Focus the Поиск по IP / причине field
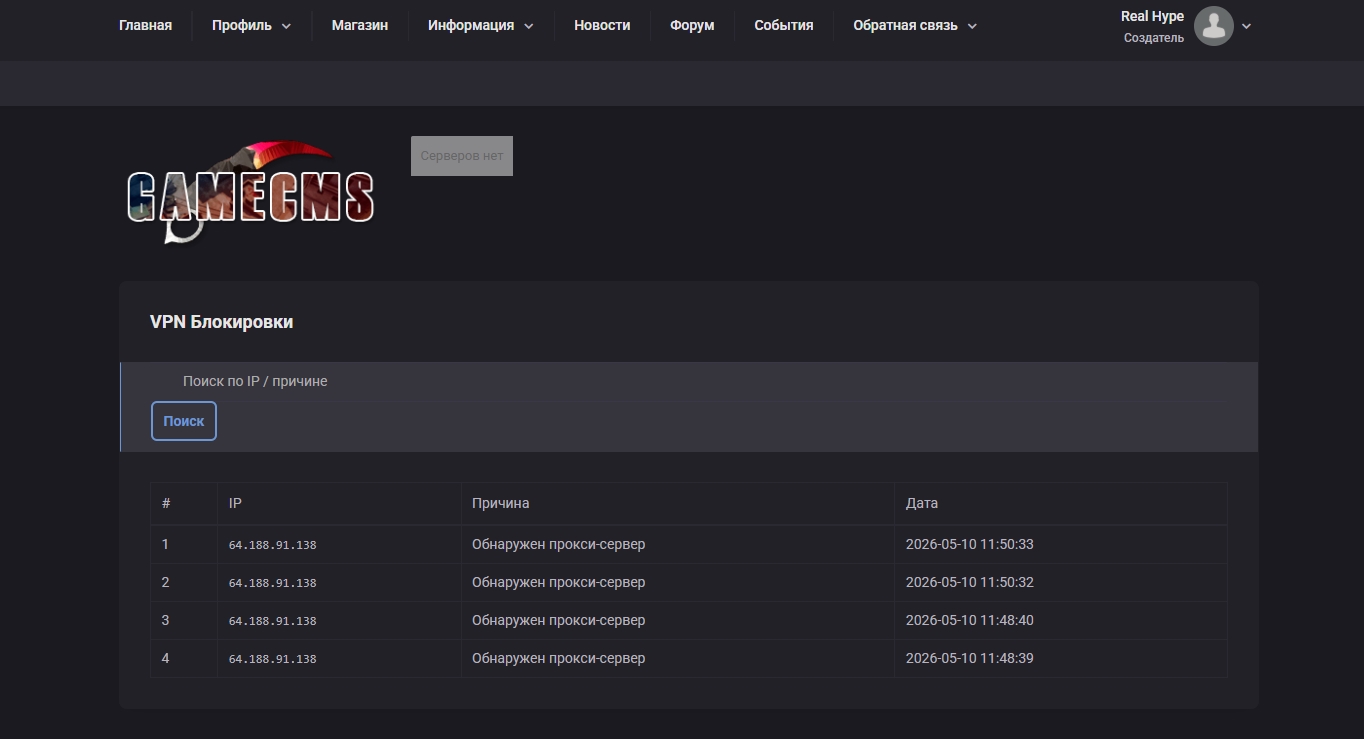Screen dimensions: 1364x739 (x=688, y=381)
